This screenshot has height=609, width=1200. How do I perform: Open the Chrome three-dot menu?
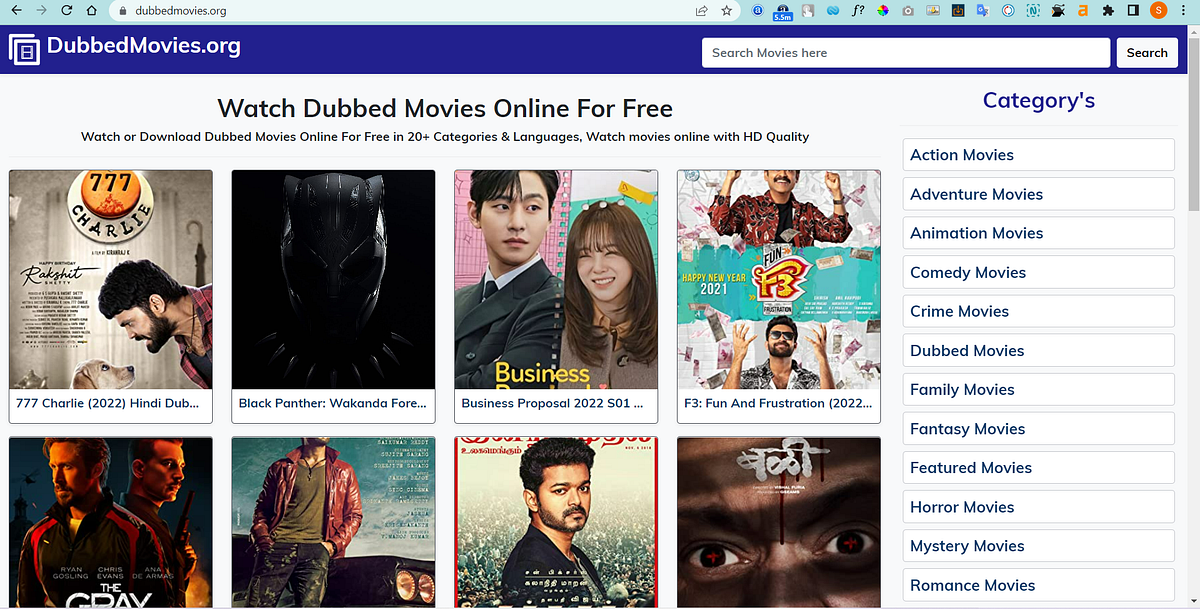[x=1185, y=11]
